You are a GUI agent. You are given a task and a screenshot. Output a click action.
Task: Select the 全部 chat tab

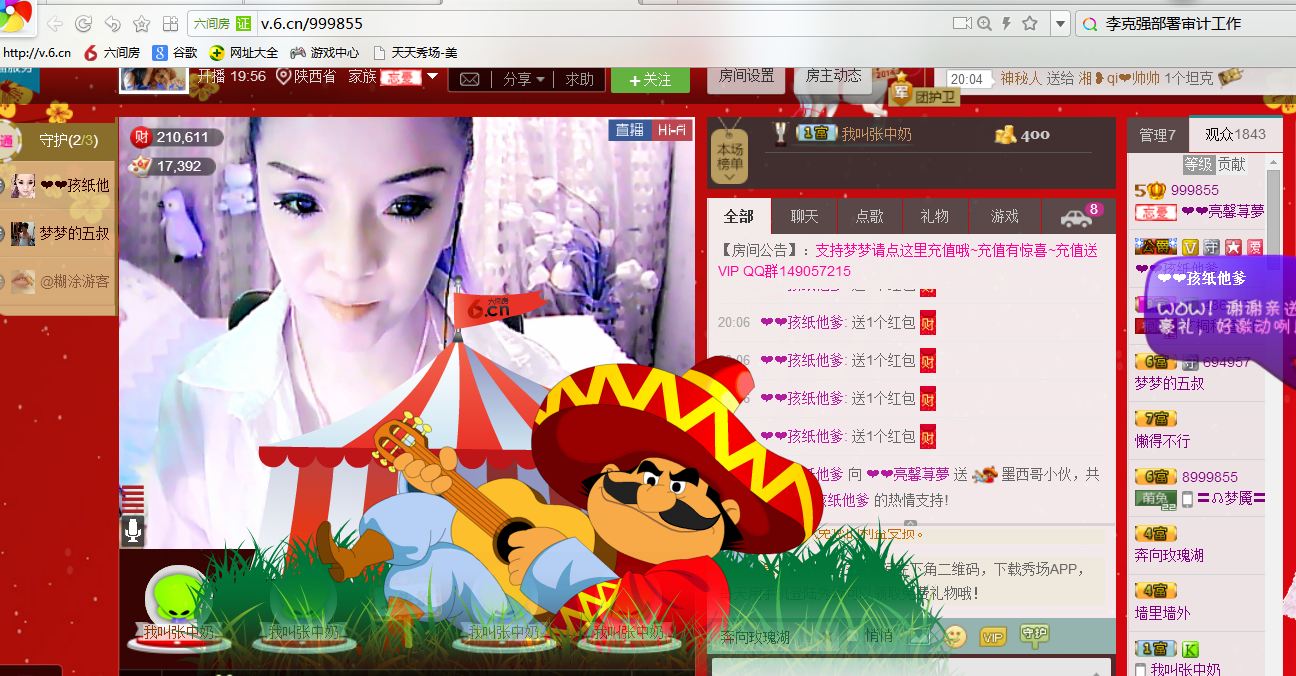click(739, 216)
